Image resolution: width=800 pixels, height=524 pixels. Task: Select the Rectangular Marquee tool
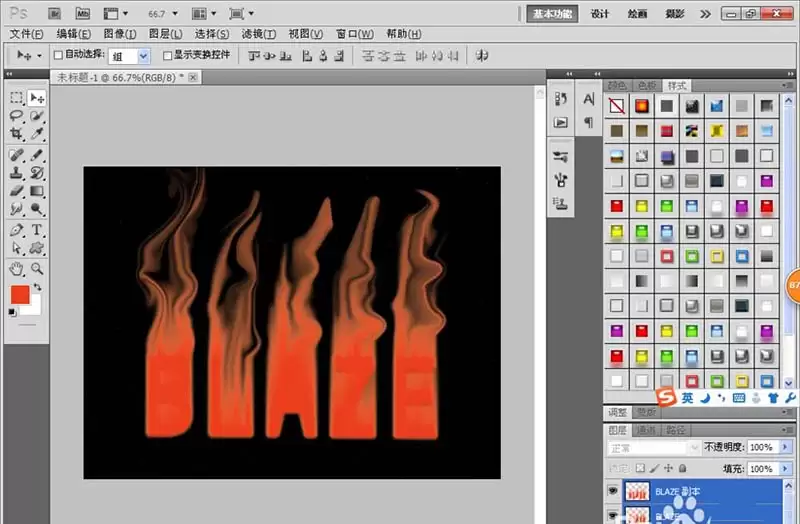click(x=16, y=97)
